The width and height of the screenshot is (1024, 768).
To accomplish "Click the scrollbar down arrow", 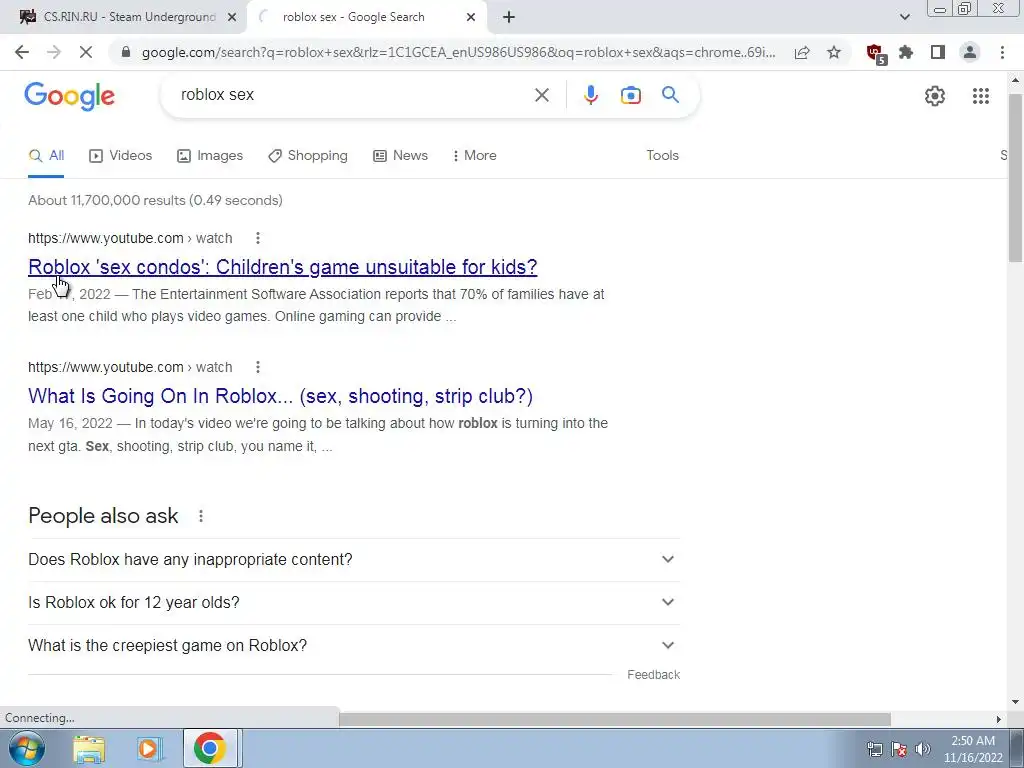I will 1015,703.
